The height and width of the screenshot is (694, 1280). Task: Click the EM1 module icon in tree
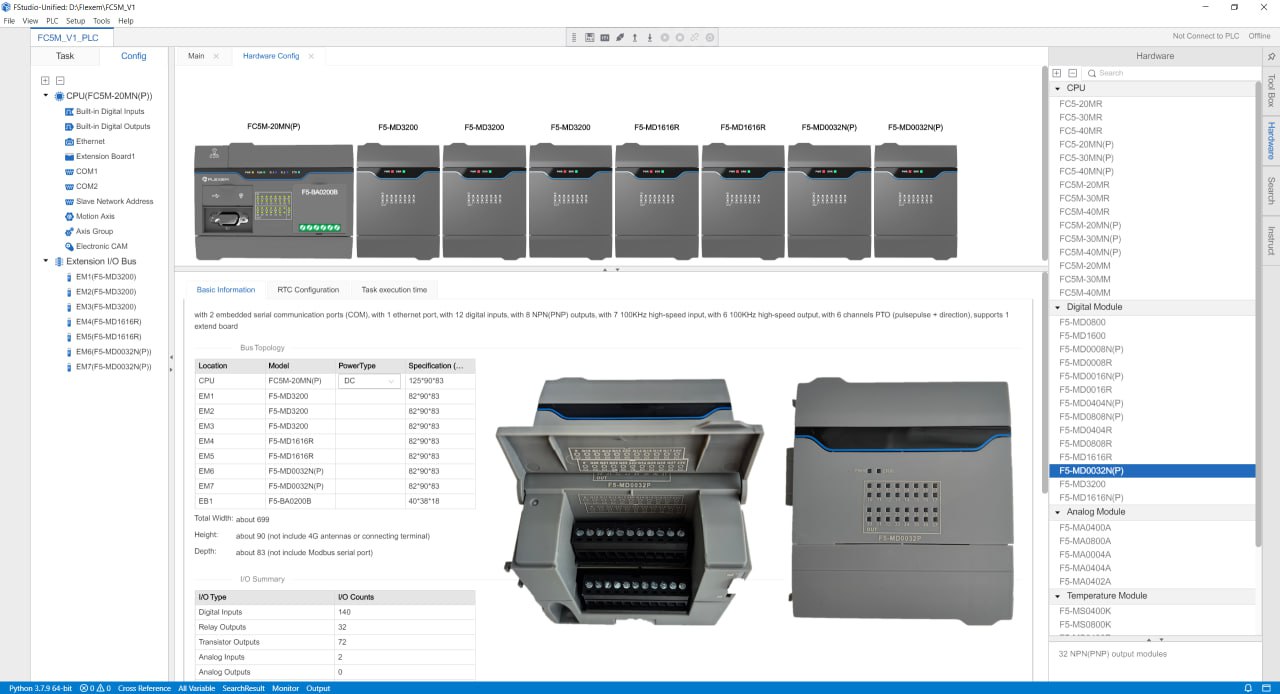(x=69, y=277)
